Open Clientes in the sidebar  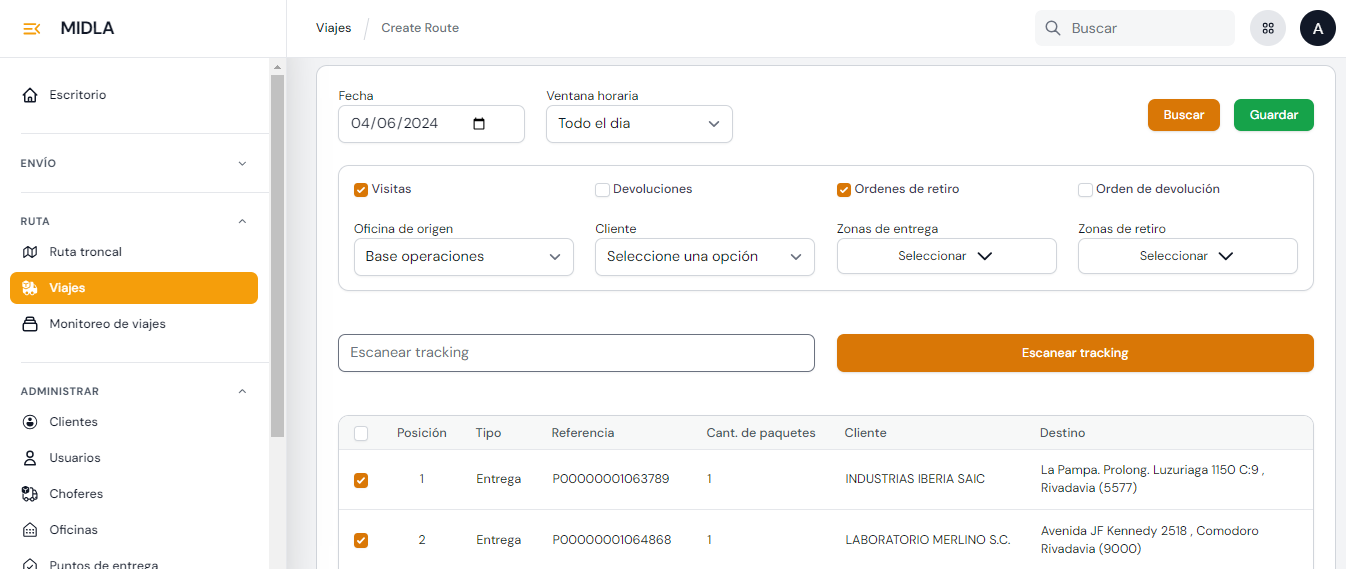click(74, 422)
